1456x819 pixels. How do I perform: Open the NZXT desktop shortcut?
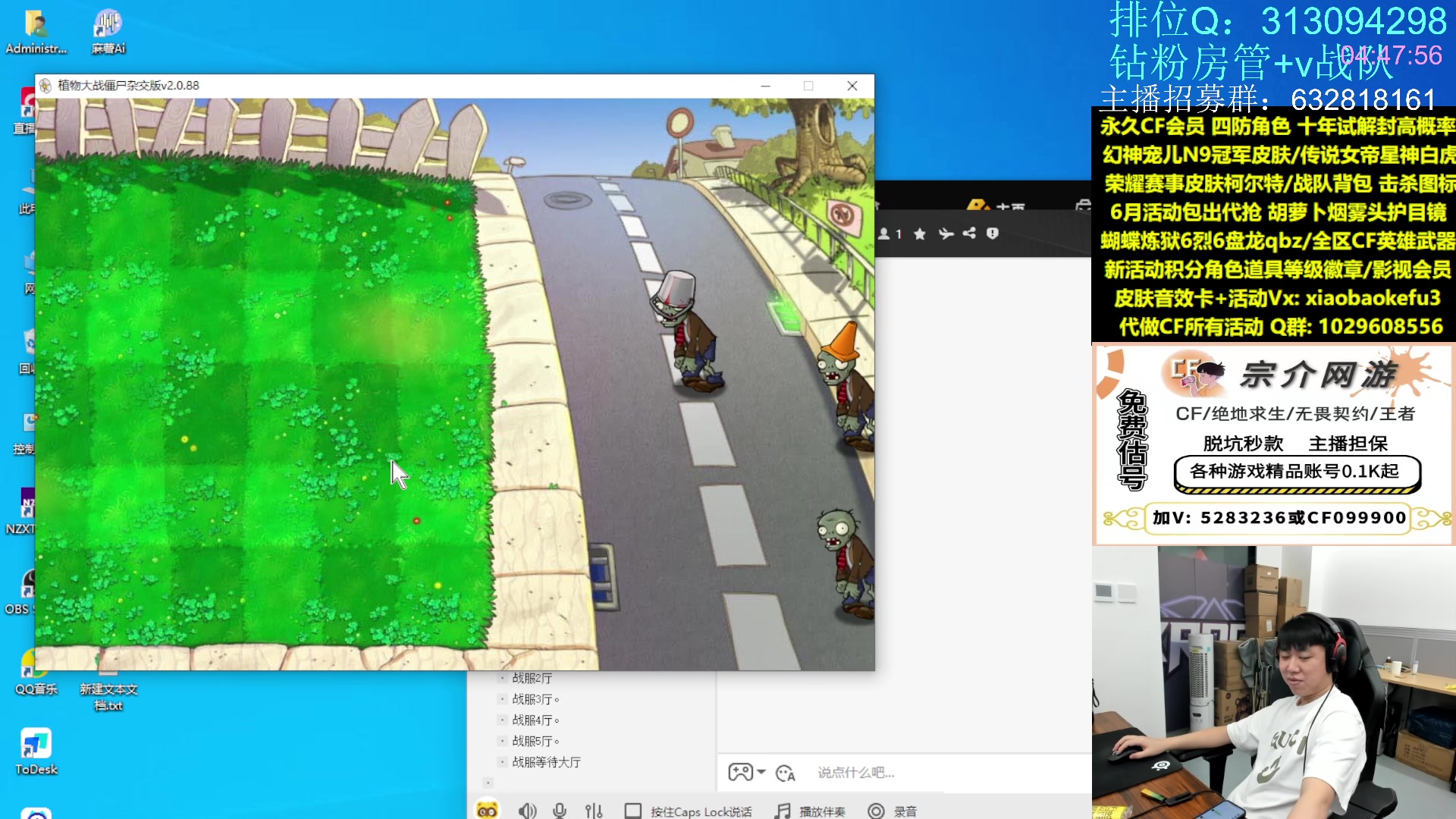(x=23, y=512)
